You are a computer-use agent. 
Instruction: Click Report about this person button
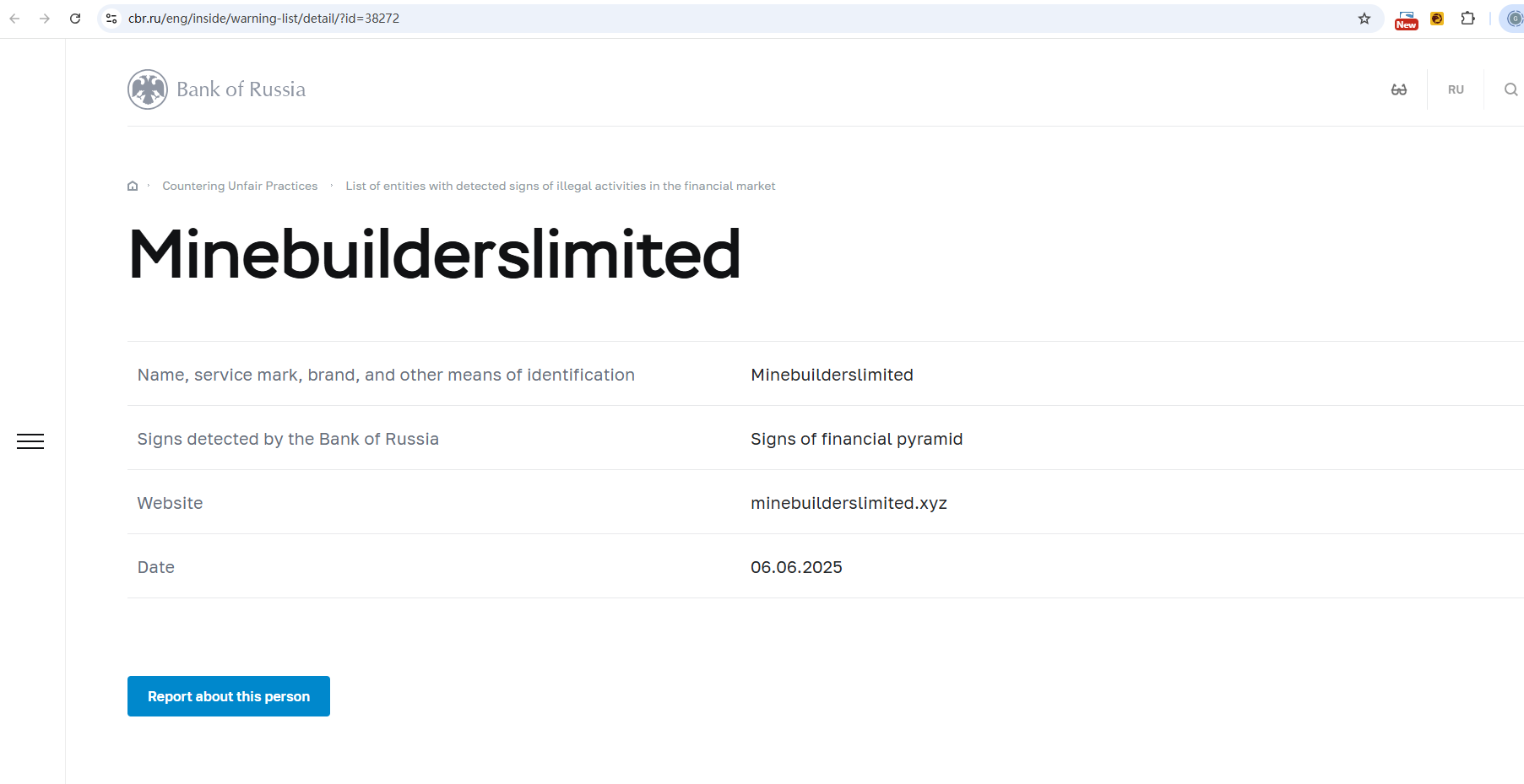tap(229, 696)
